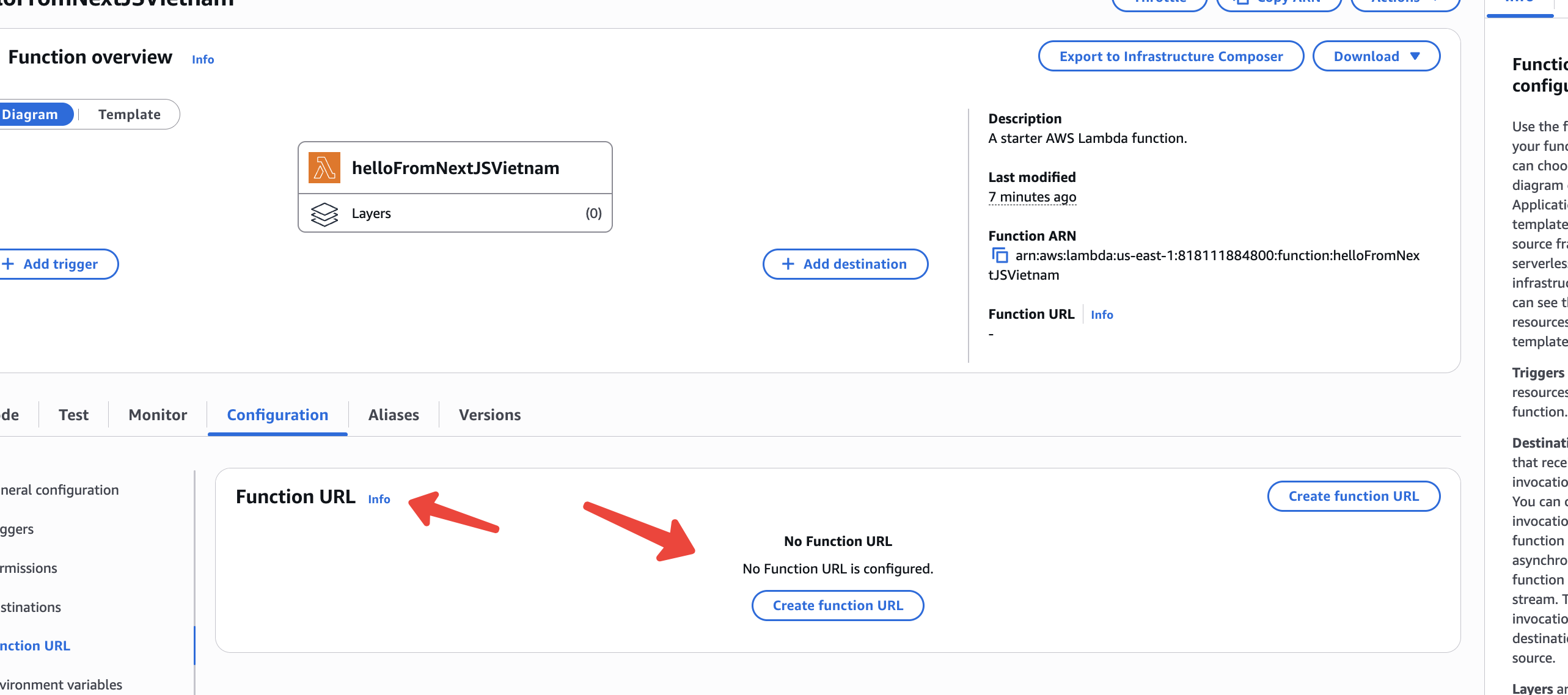Select the Aliases tab
The image size is (1568, 695).
point(394,415)
